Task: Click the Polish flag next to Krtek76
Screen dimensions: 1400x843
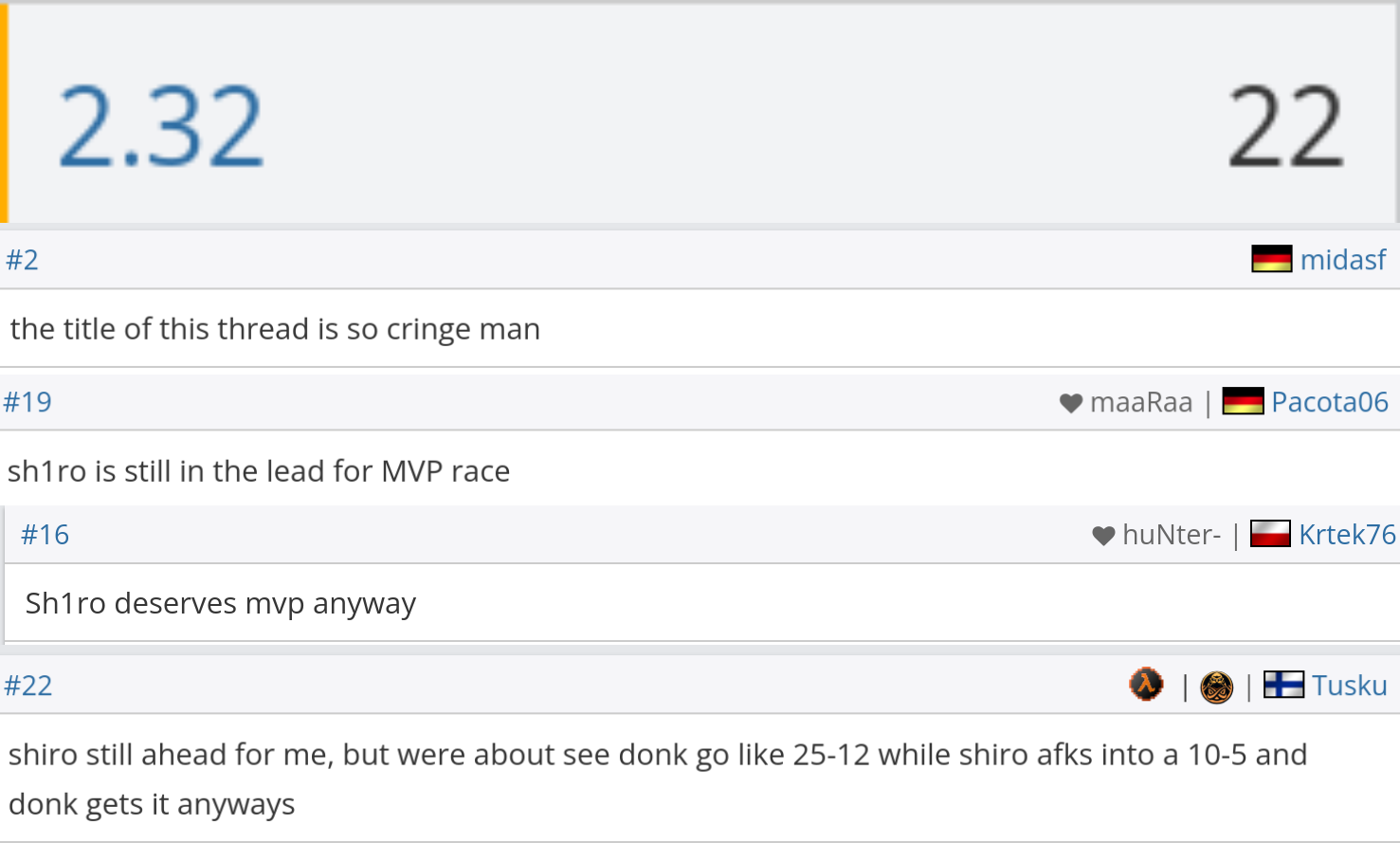Action: [x=1270, y=534]
